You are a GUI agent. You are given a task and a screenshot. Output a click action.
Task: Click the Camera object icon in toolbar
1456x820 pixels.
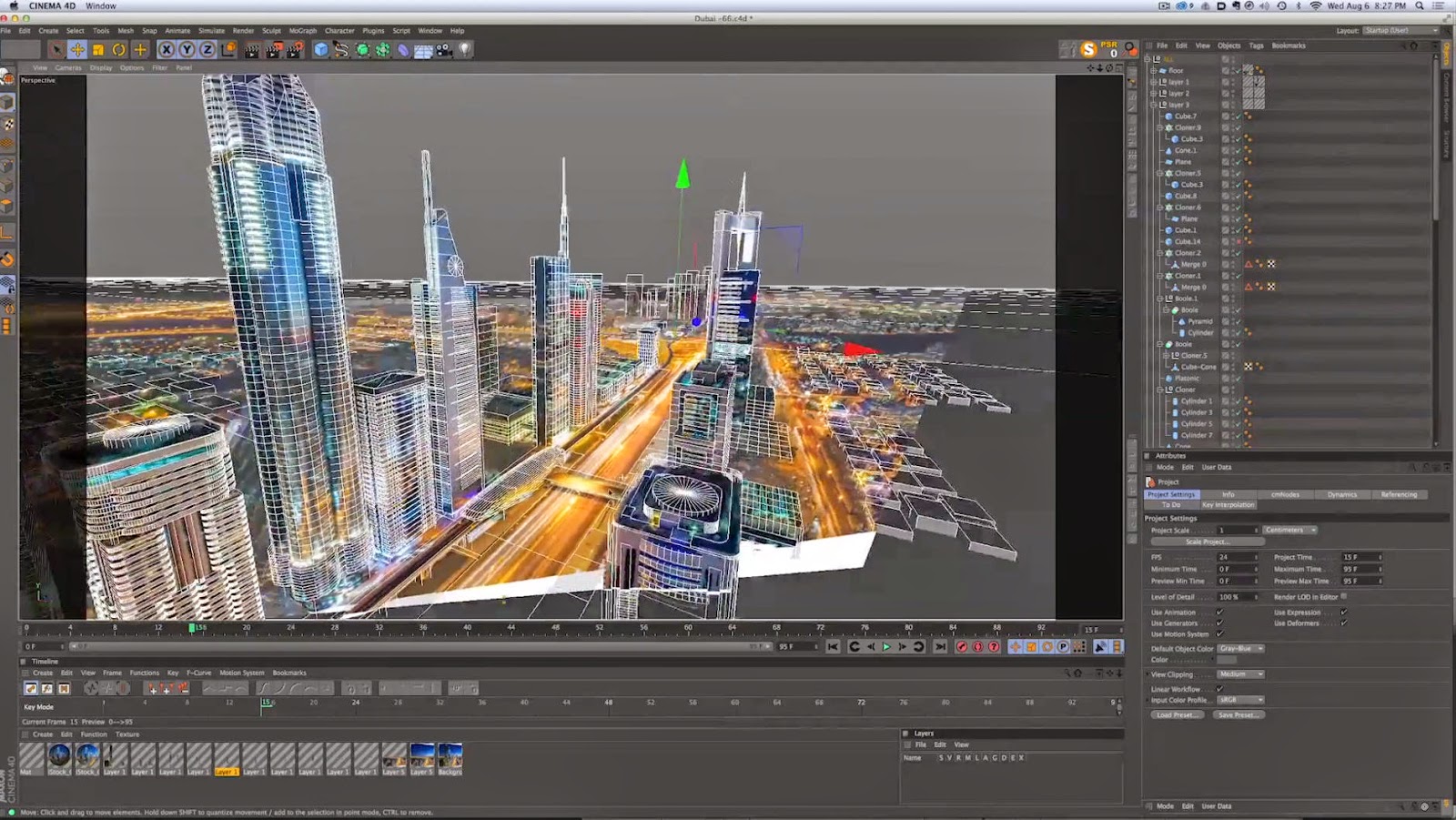444,50
